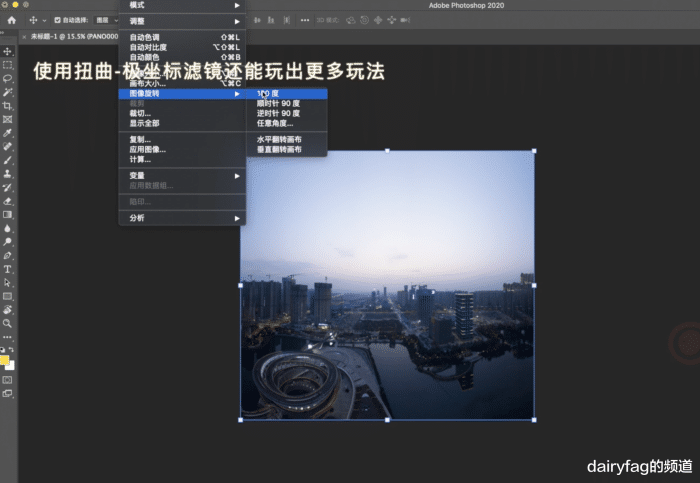
Task: Select 水平翻转画布 in the submenu
Action: pyautogui.click(x=287, y=140)
